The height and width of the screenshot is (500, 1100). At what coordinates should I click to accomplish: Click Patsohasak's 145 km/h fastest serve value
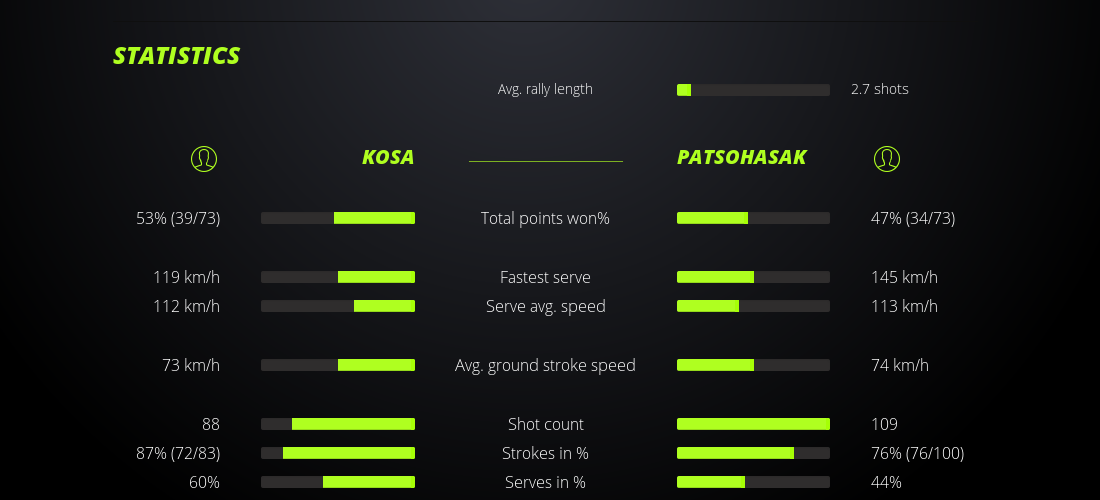904,277
